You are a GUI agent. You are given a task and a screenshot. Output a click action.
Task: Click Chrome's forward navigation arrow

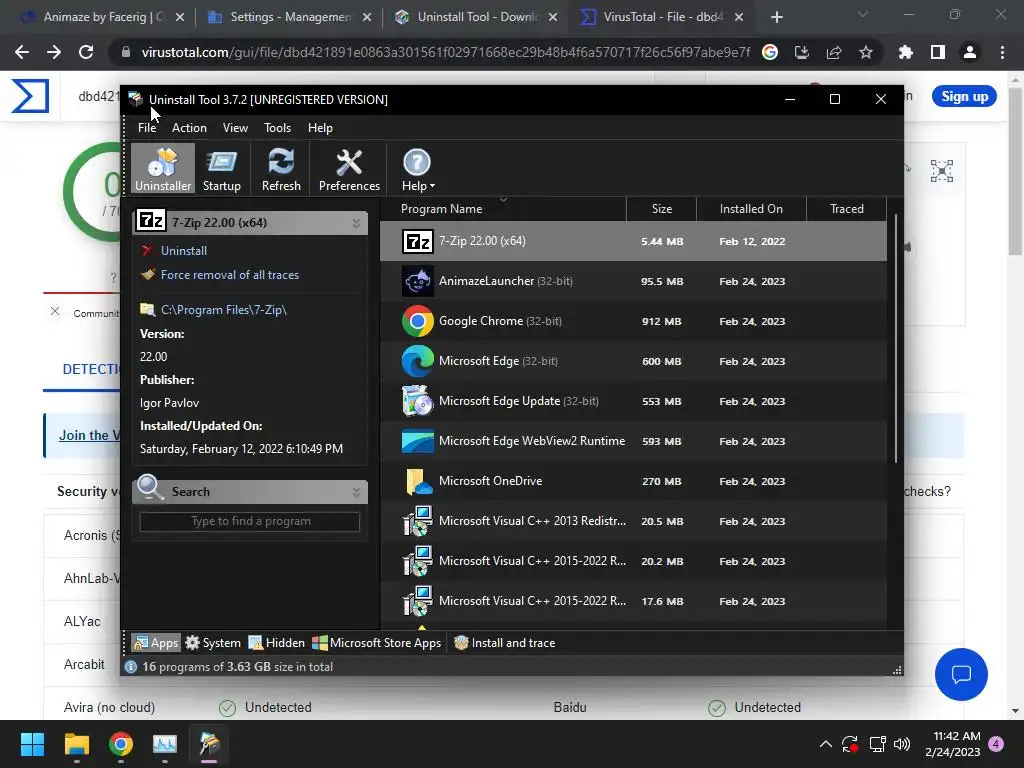(54, 52)
